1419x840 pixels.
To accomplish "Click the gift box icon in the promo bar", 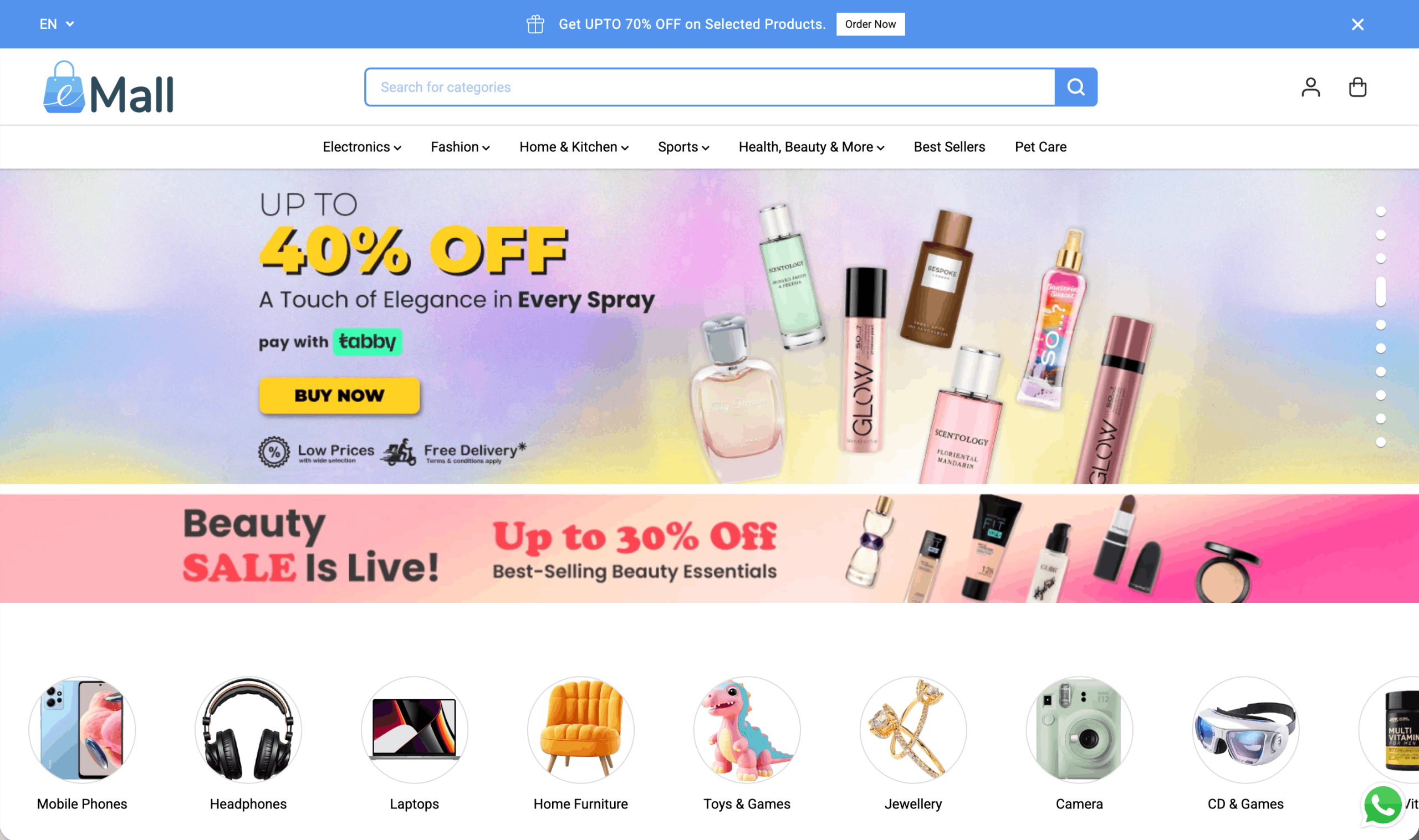I will point(535,24).
